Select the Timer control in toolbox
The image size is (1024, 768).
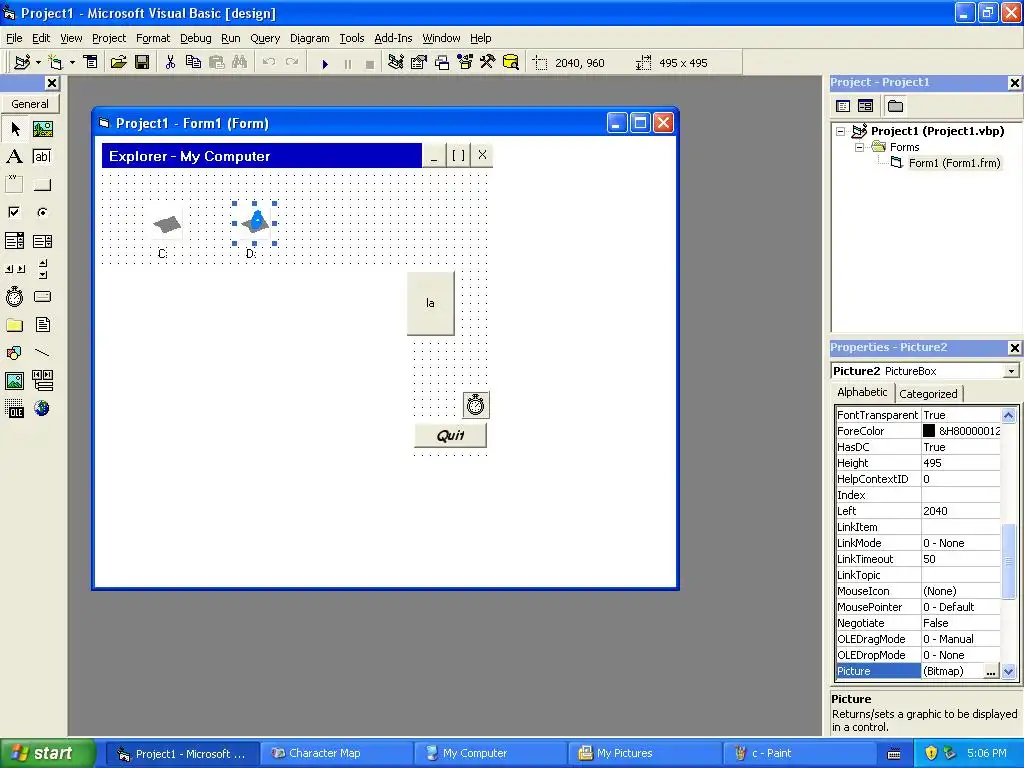(x=14, y=296)
